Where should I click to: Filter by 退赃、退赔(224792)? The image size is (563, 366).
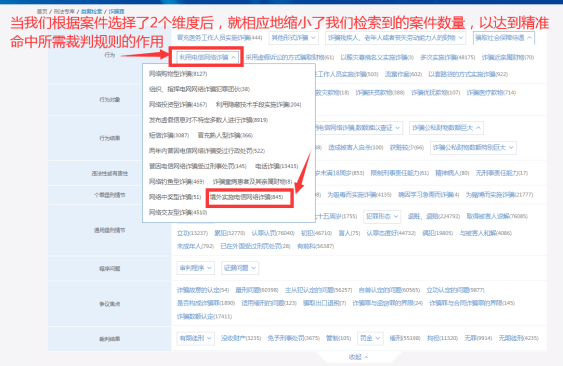[434, 216]
